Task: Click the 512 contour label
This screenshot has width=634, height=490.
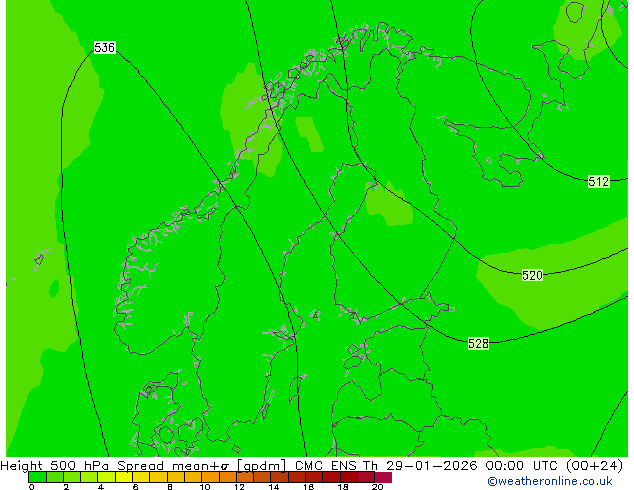Action: point(598,182)
